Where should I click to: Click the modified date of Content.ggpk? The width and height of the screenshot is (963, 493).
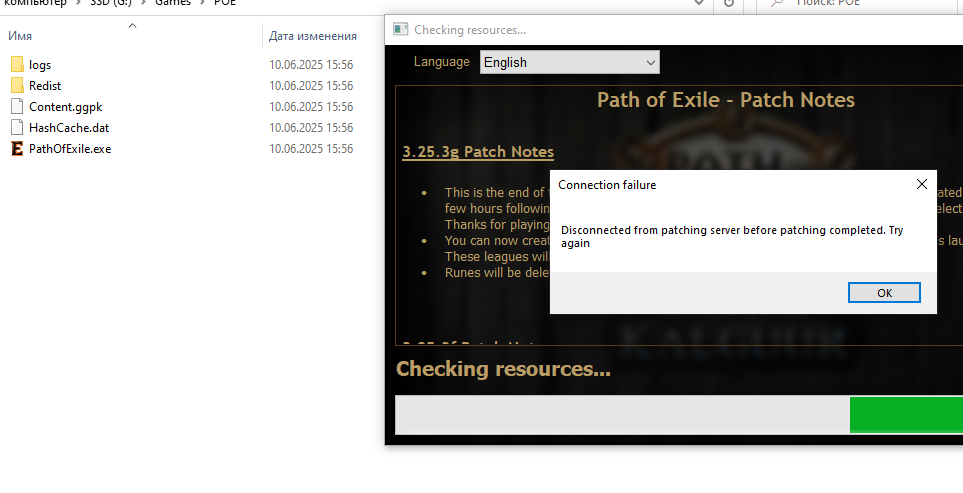[x=311, y=106]
